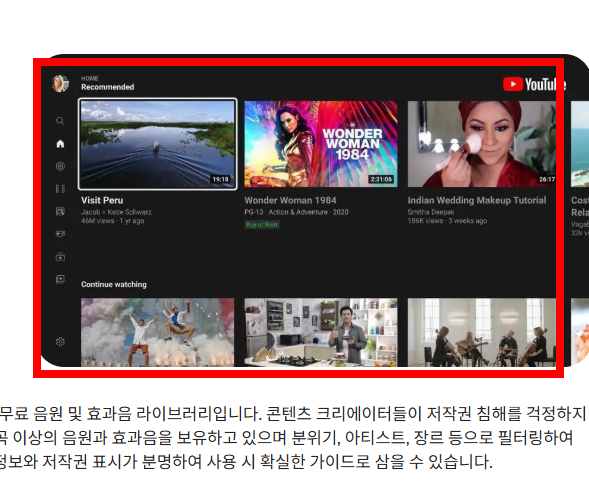The height and width of the screenshot is (485, 589).
Task: Open the search magnifier icon in sidebar
Action: (60, 121)
